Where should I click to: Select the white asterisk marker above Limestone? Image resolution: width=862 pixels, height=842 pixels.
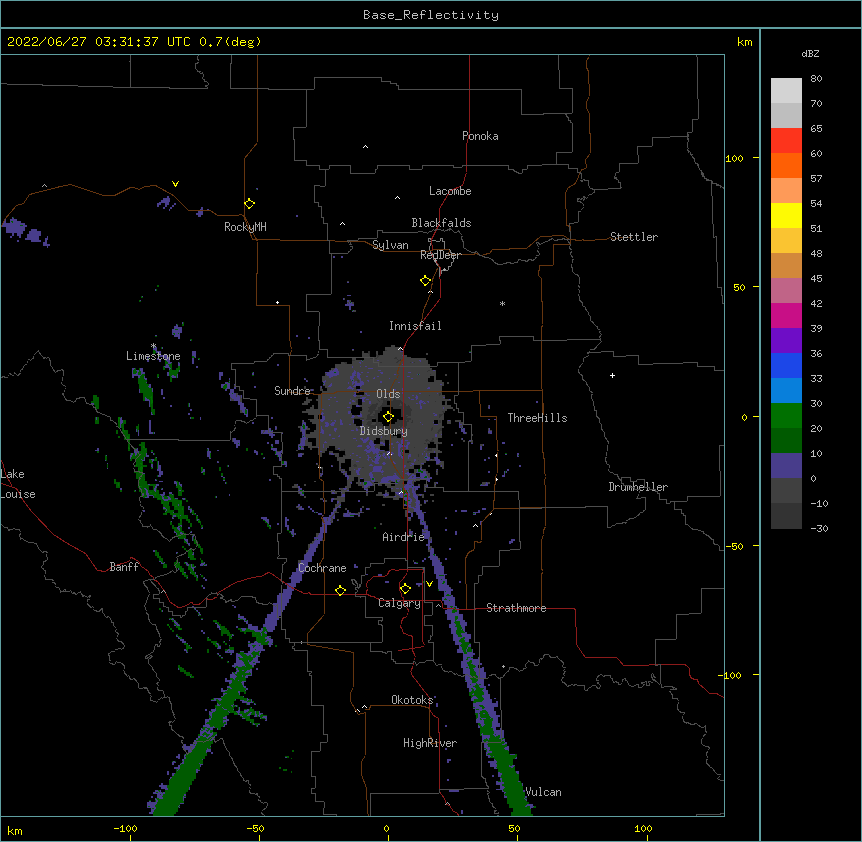tap(153, 346)
